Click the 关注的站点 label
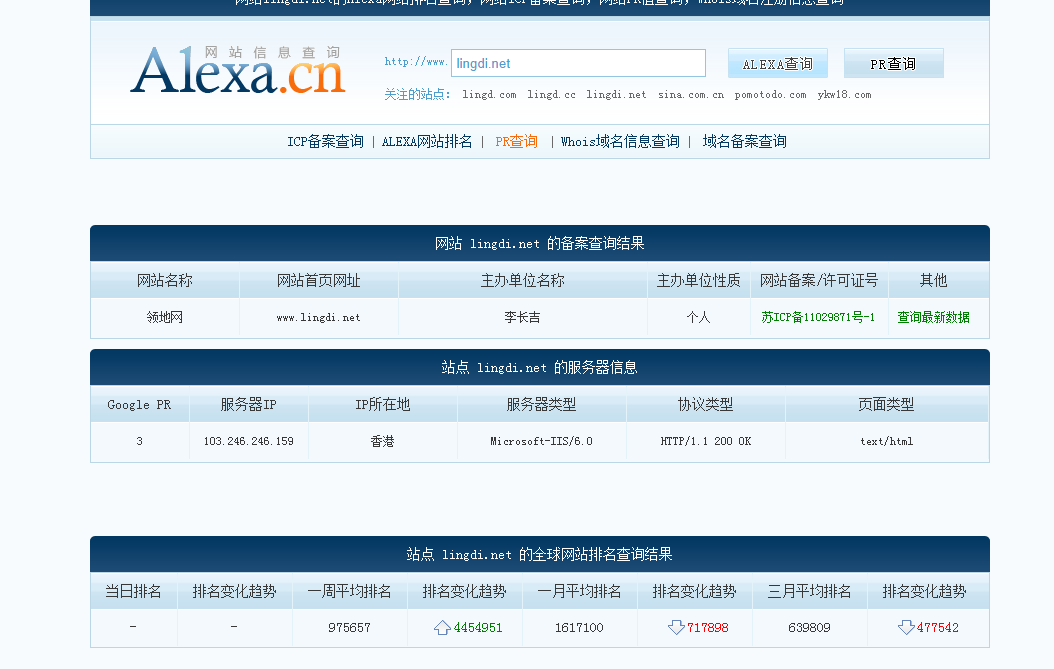The width and height of the screenshot is (1054, 669). 417,95
